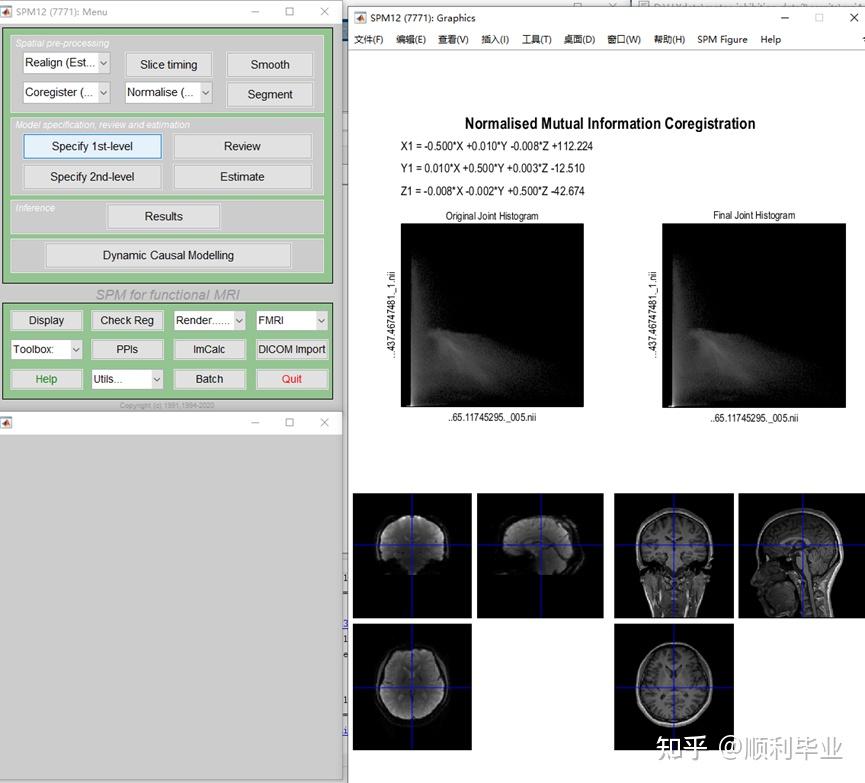Maximize the SPM12 Graphics window
This screenshot has height=783, width=865.
(x=819, y=17)
